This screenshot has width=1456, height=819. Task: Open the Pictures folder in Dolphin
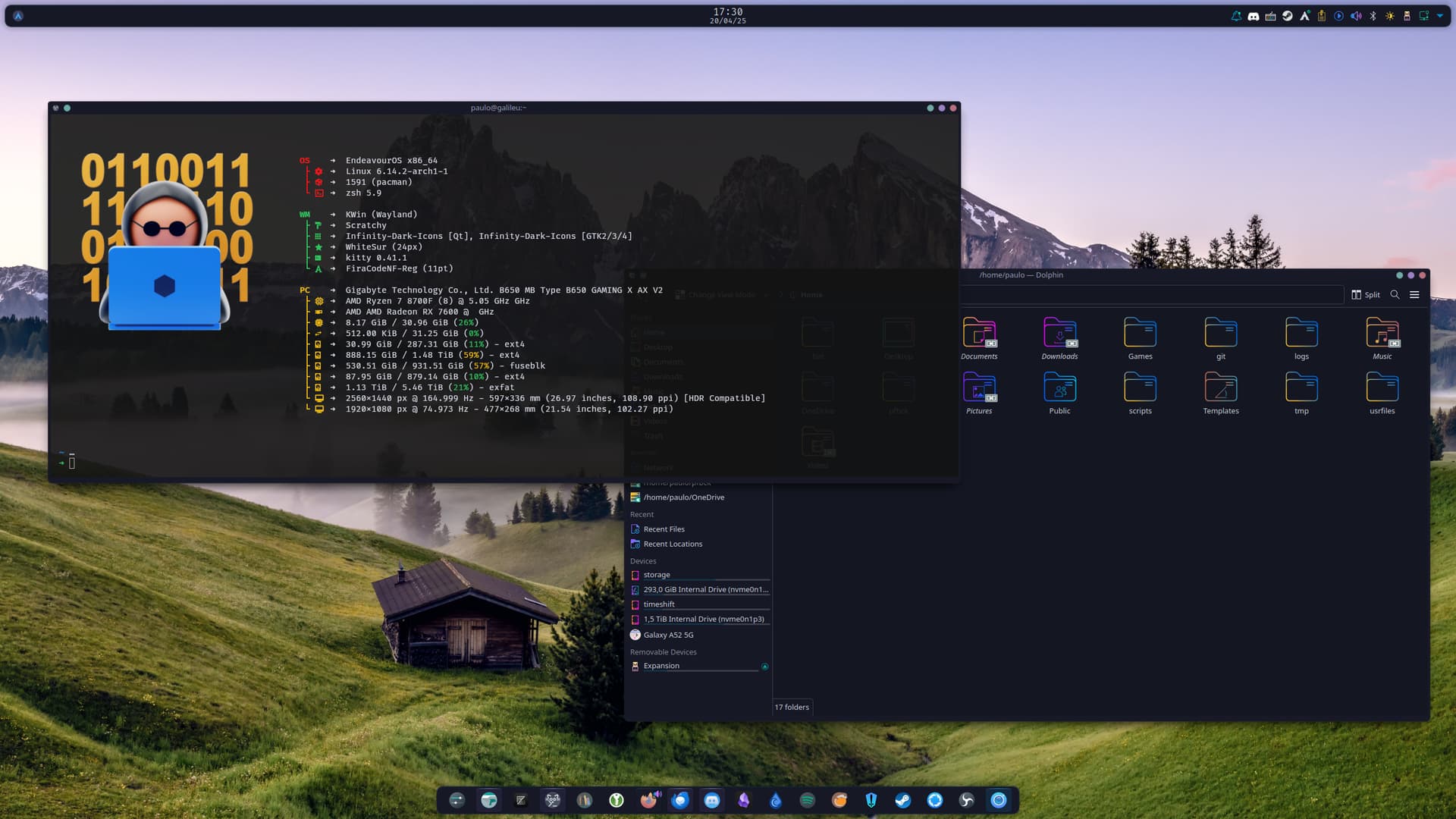pyautogui.click(x=979, y=393)
